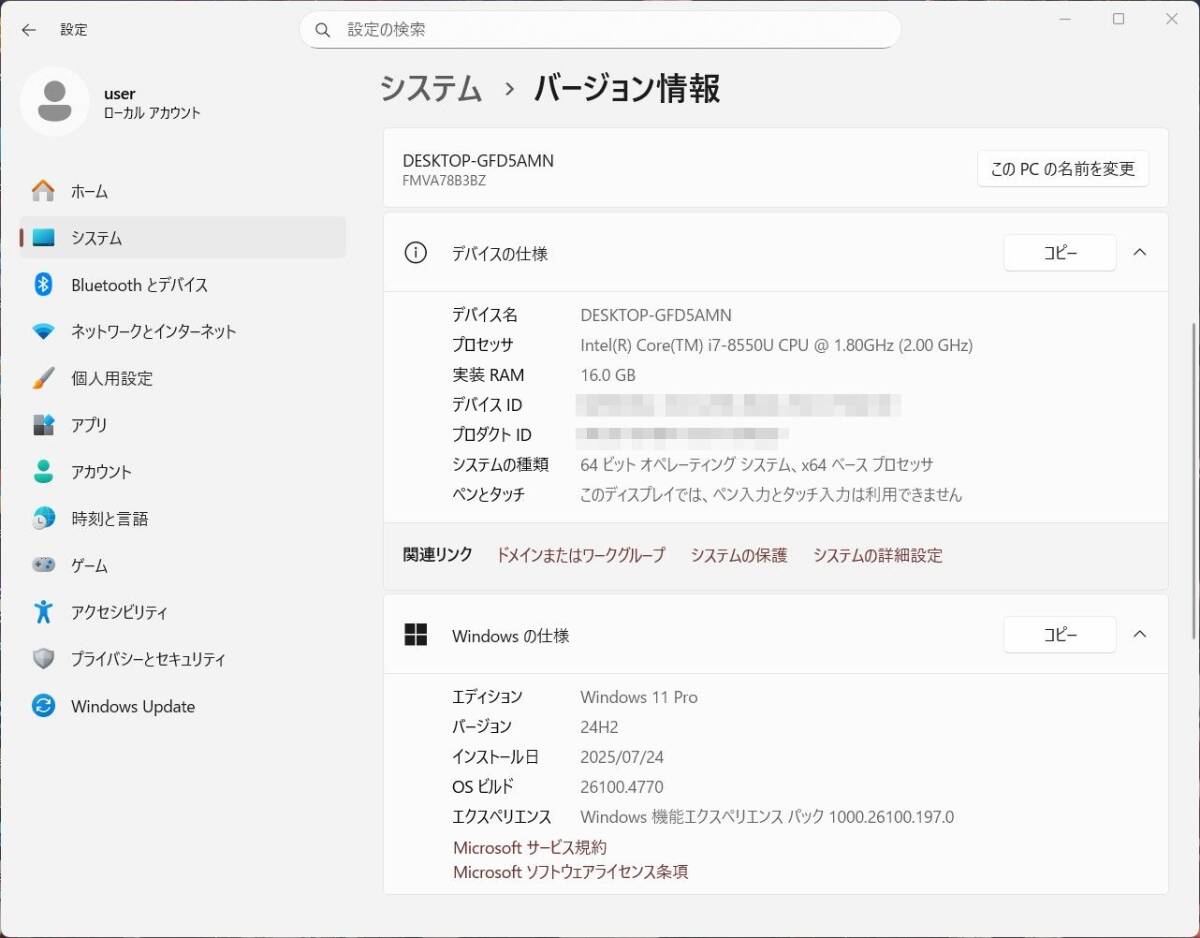Open システムの詳細設定 link

[x=878, y=555]
